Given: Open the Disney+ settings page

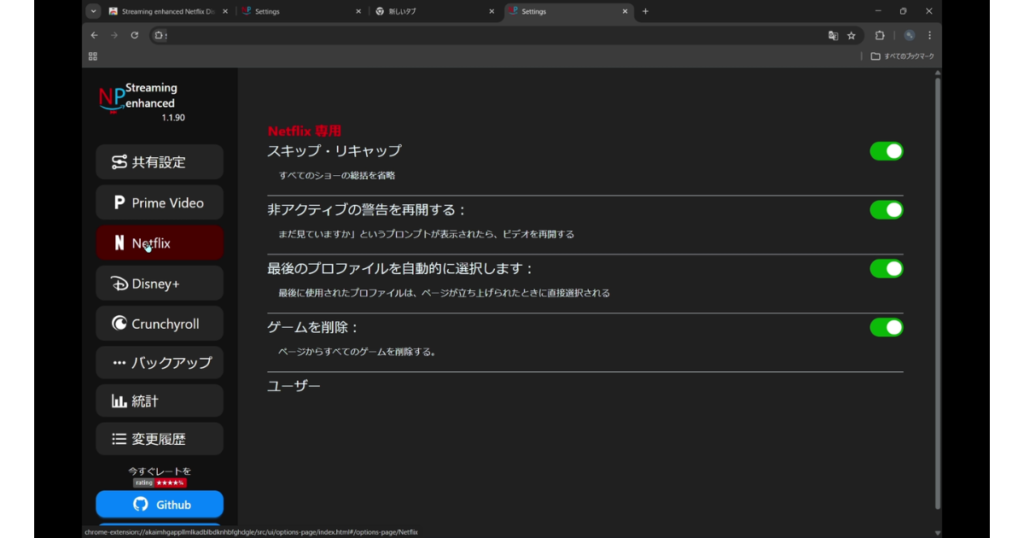Looking at the screenshot, I should tap(159, 284).
